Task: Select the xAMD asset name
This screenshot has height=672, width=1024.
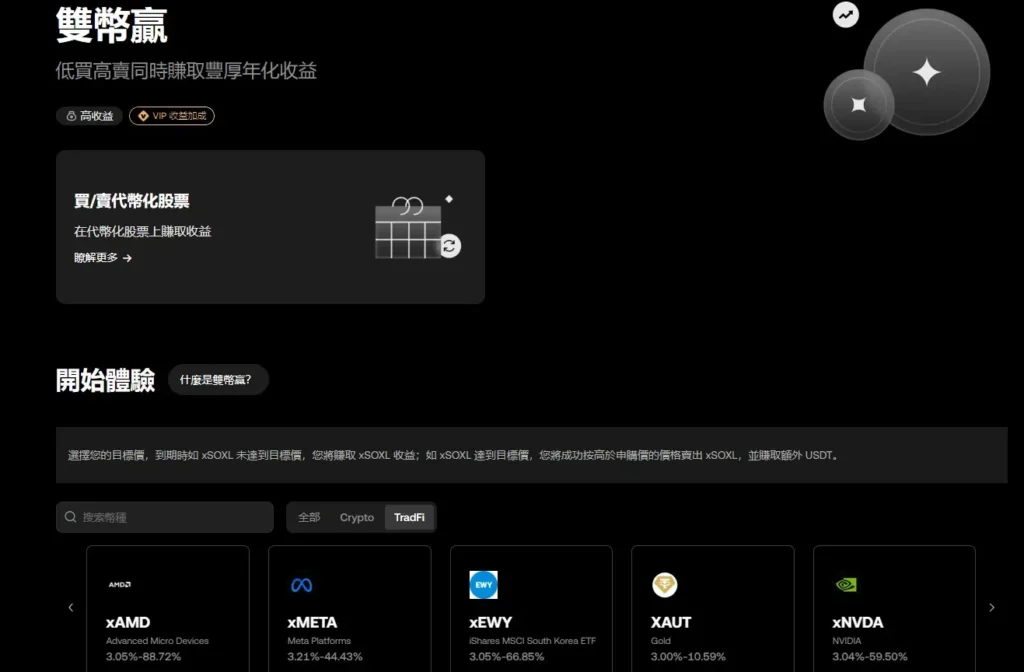Action: click(128, 622)
